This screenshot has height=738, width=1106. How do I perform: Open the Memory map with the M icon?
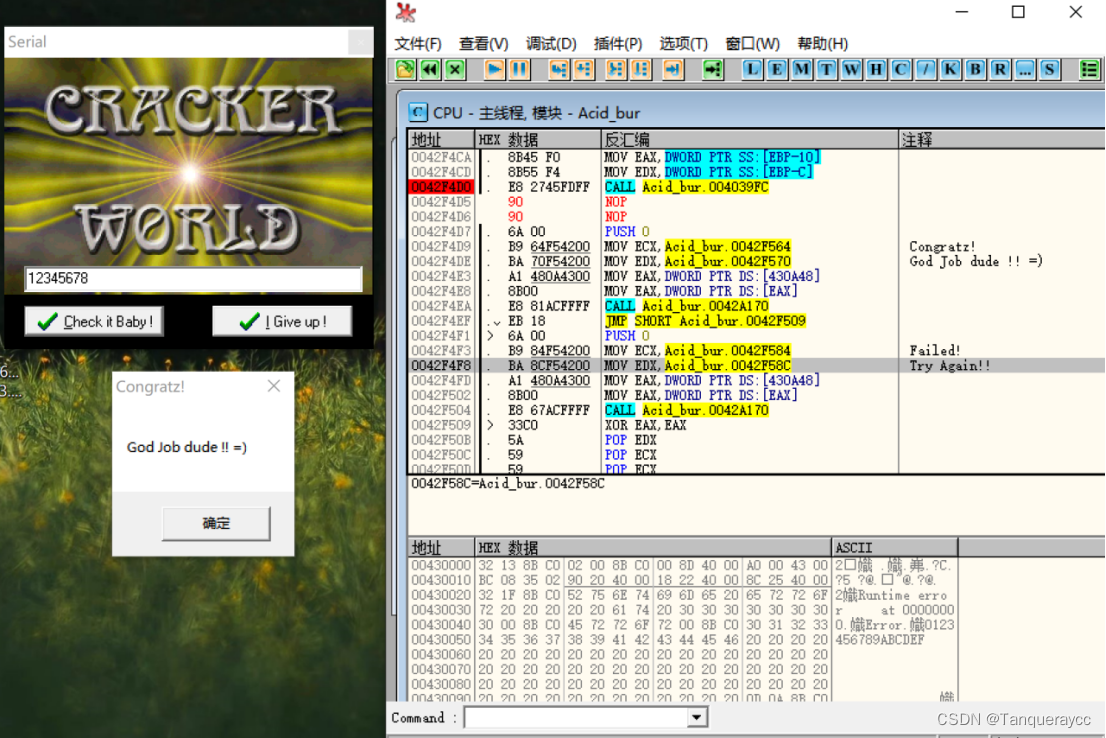click(x=800, y=69)
